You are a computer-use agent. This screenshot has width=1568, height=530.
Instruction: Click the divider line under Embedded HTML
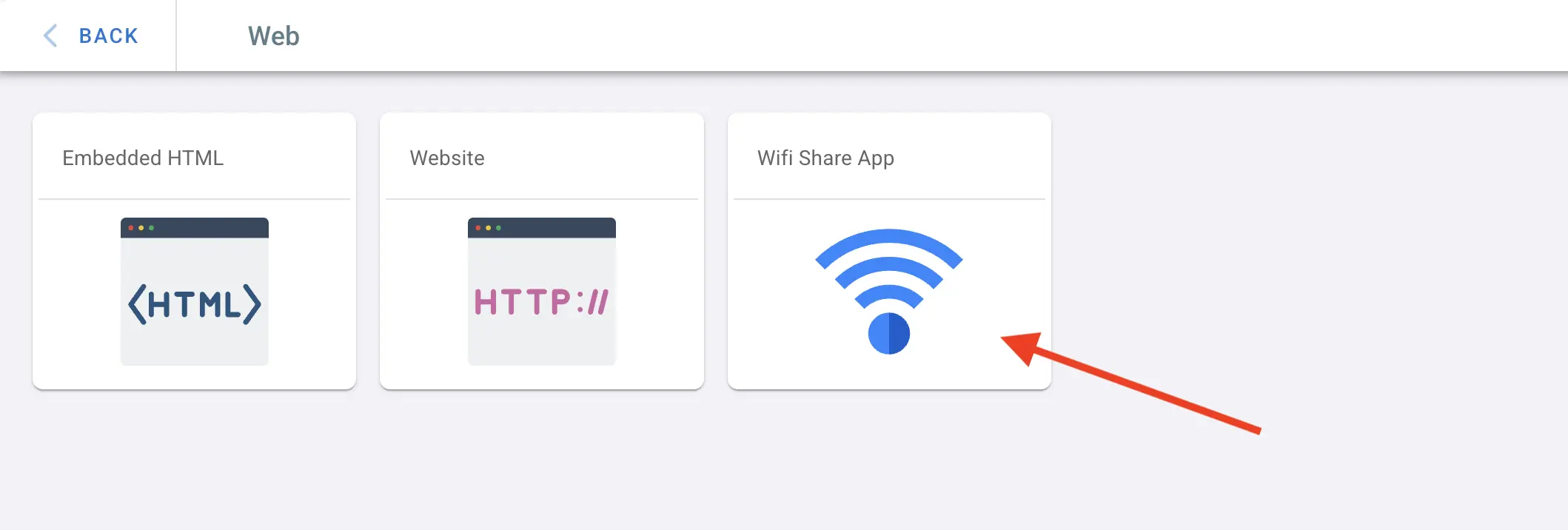[194, 198]
